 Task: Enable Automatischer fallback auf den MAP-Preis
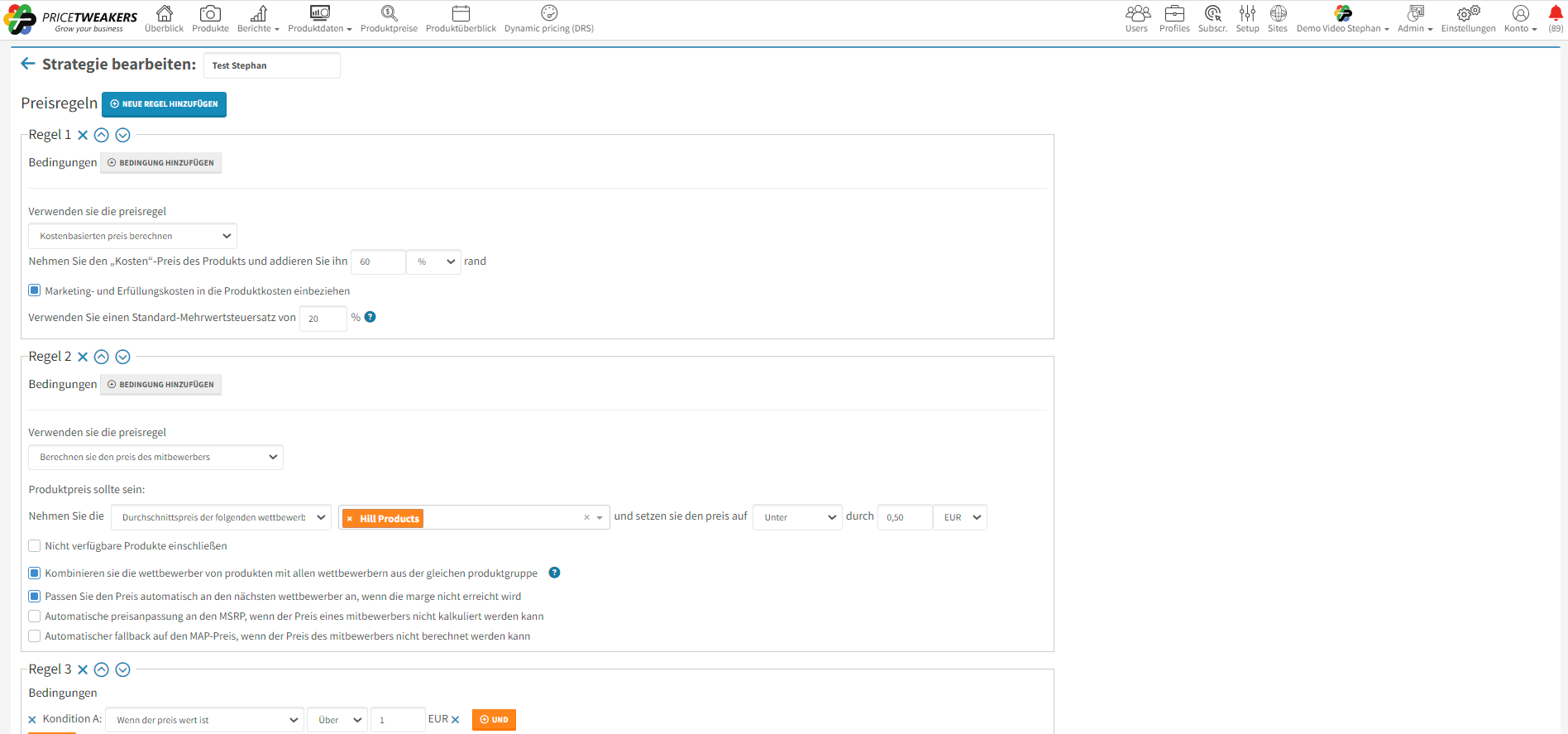pos(35,636)
